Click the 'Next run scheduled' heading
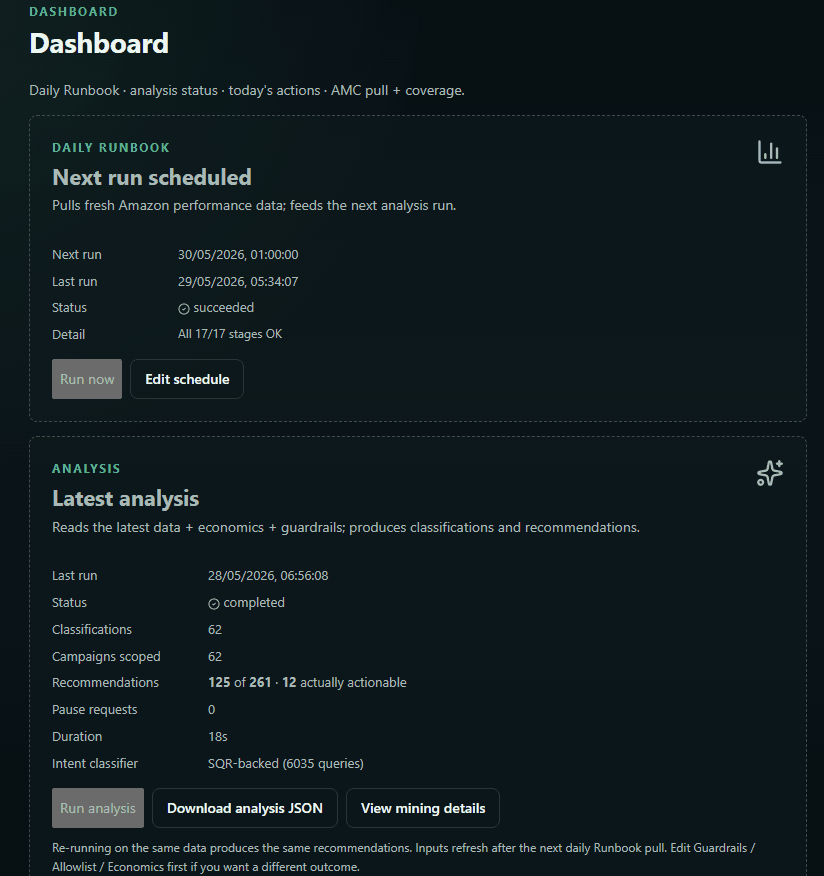This screenshot has width=824, height=876. (151, 178)
